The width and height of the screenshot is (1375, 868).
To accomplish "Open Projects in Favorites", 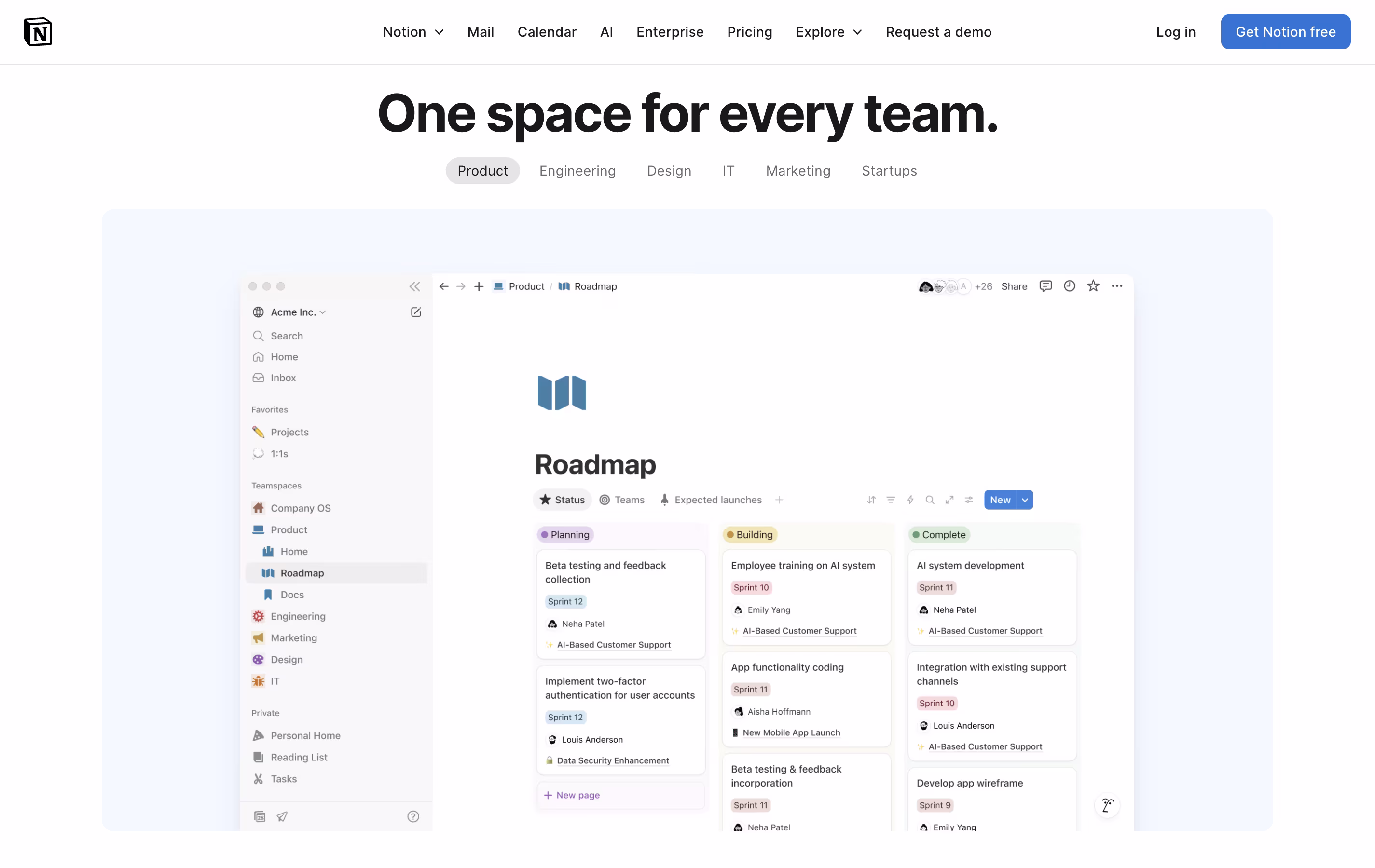I will tap(336, 432).
